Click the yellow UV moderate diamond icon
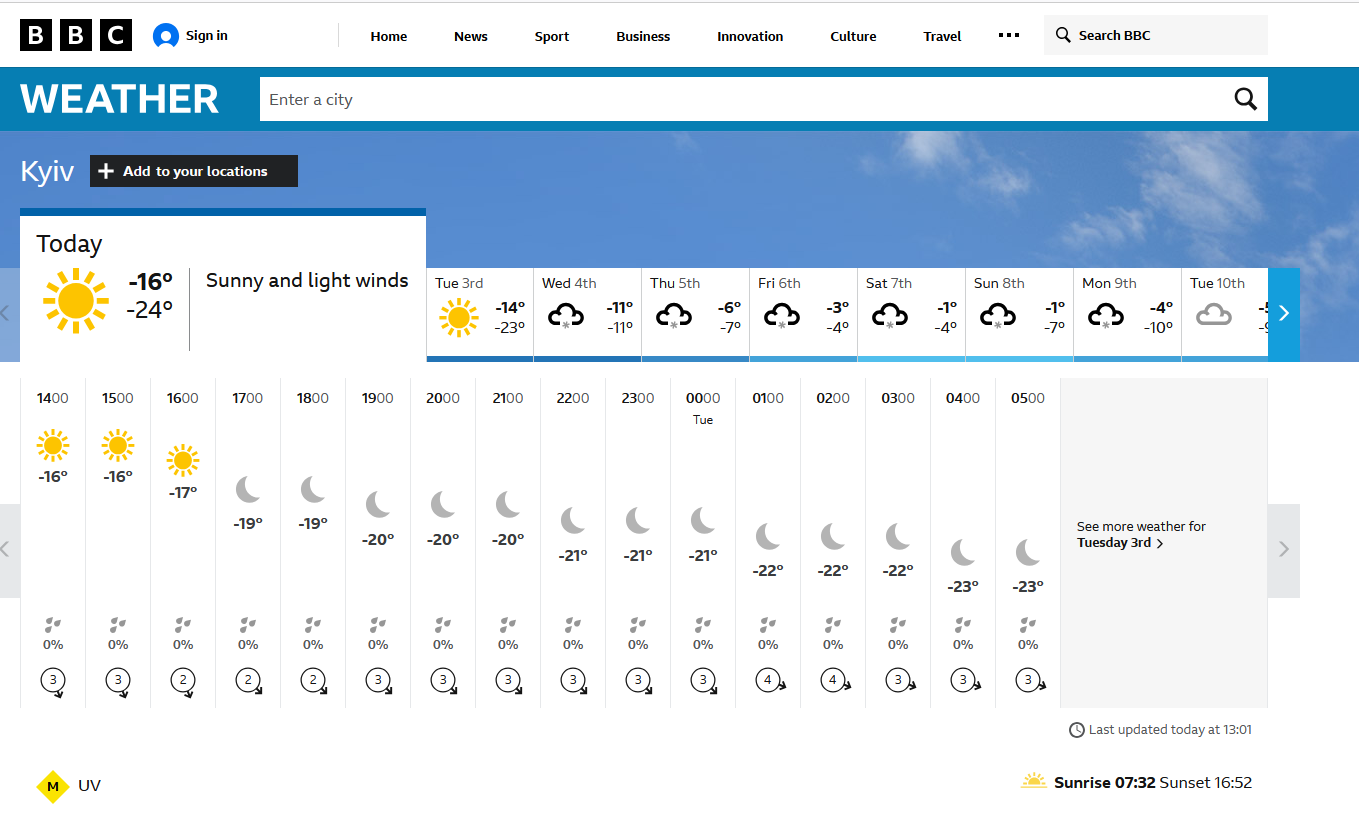The width and height of the screenshot is (1359, 821). click(x=53, y=786)
